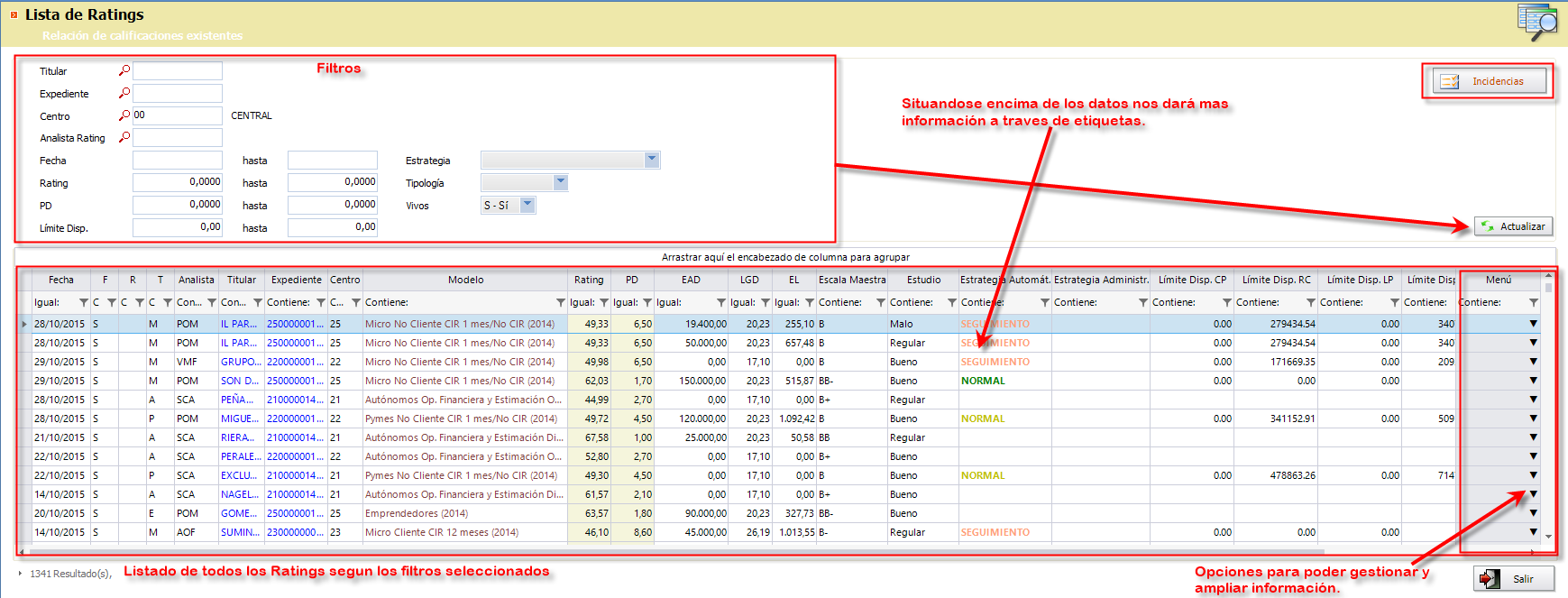Image resolution: width=1568 pixels, height=598 pixels.
Task: Click the filter funnel under Fecha column
Action: tap(84, 303)
